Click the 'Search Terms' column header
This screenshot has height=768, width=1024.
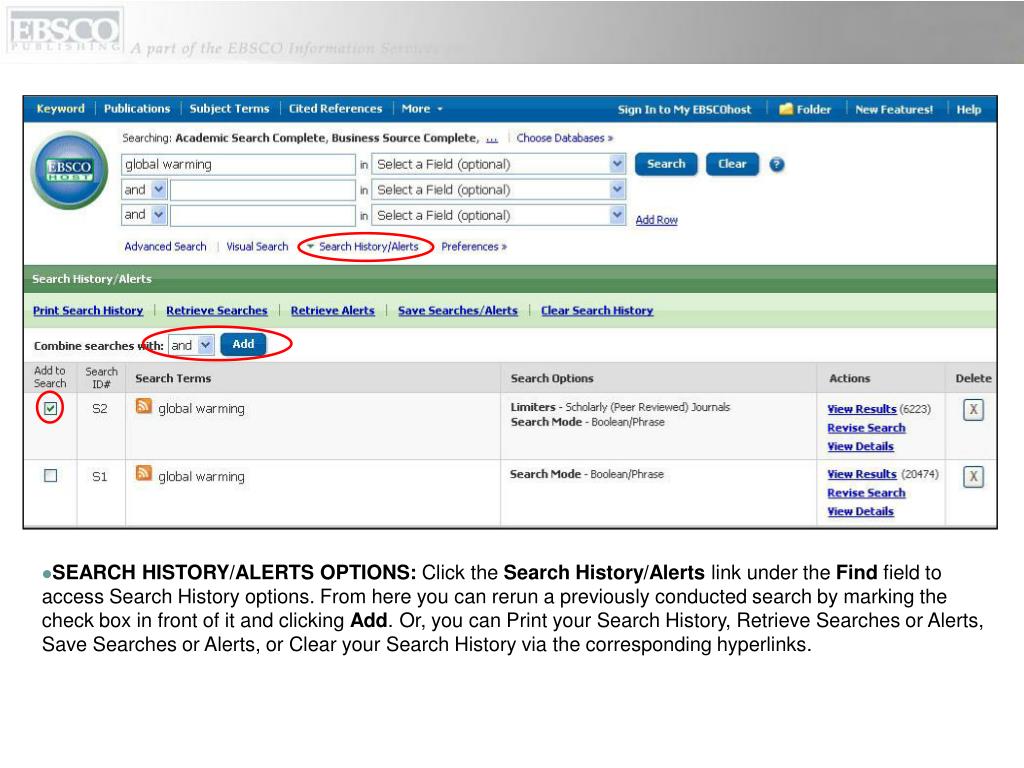pyautogui.click(x=173, y=378)
